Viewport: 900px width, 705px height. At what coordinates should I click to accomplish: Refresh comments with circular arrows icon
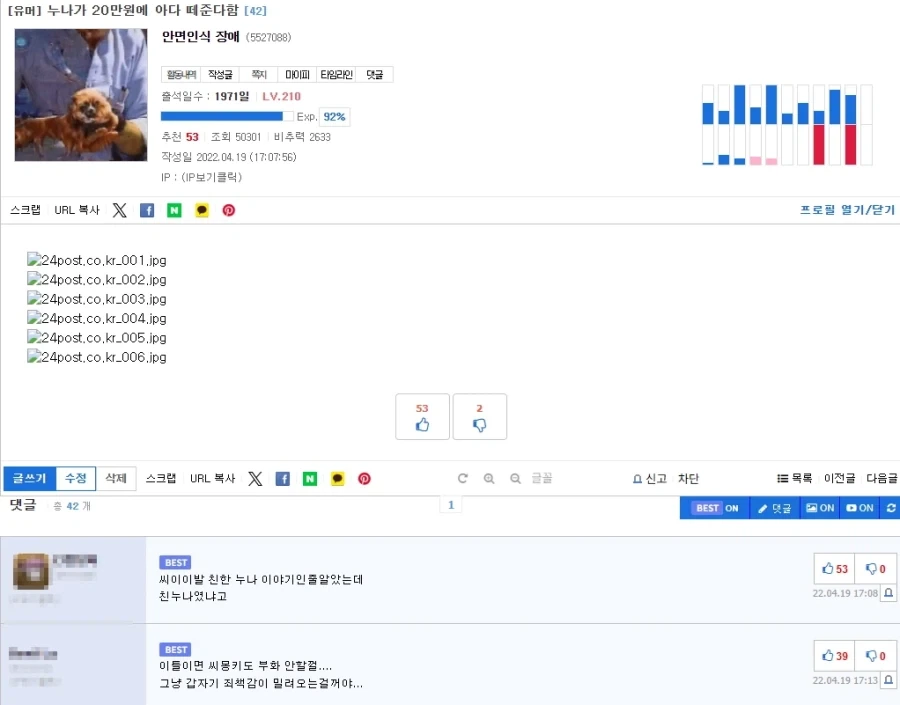click(x=891, y=508)
